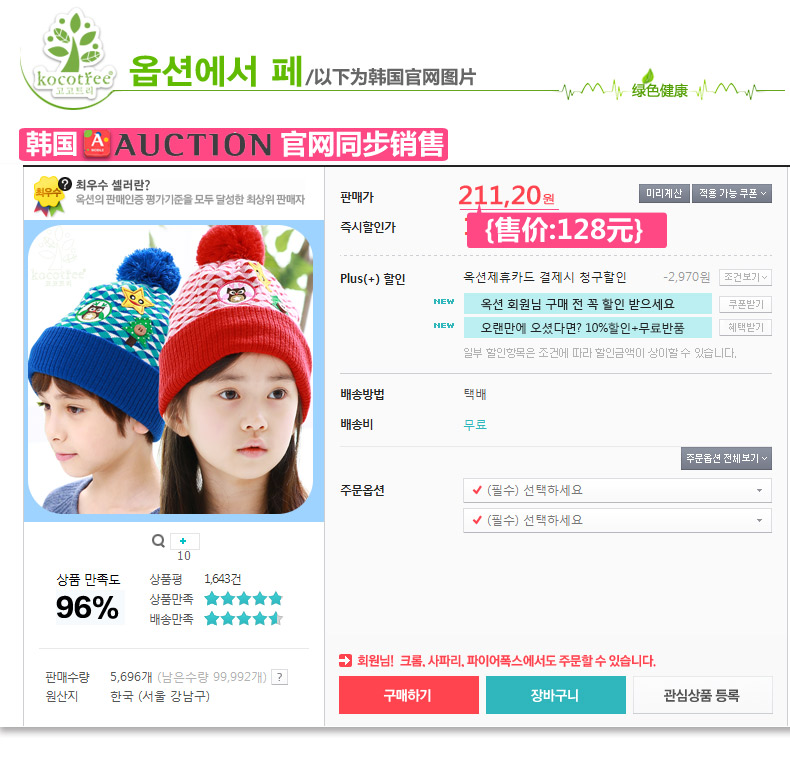Click the magnifier zoom icon under photo
Image resolution: width=790 pixels, height=764 pixels.
pyautogui.click(x=158, y=541)
